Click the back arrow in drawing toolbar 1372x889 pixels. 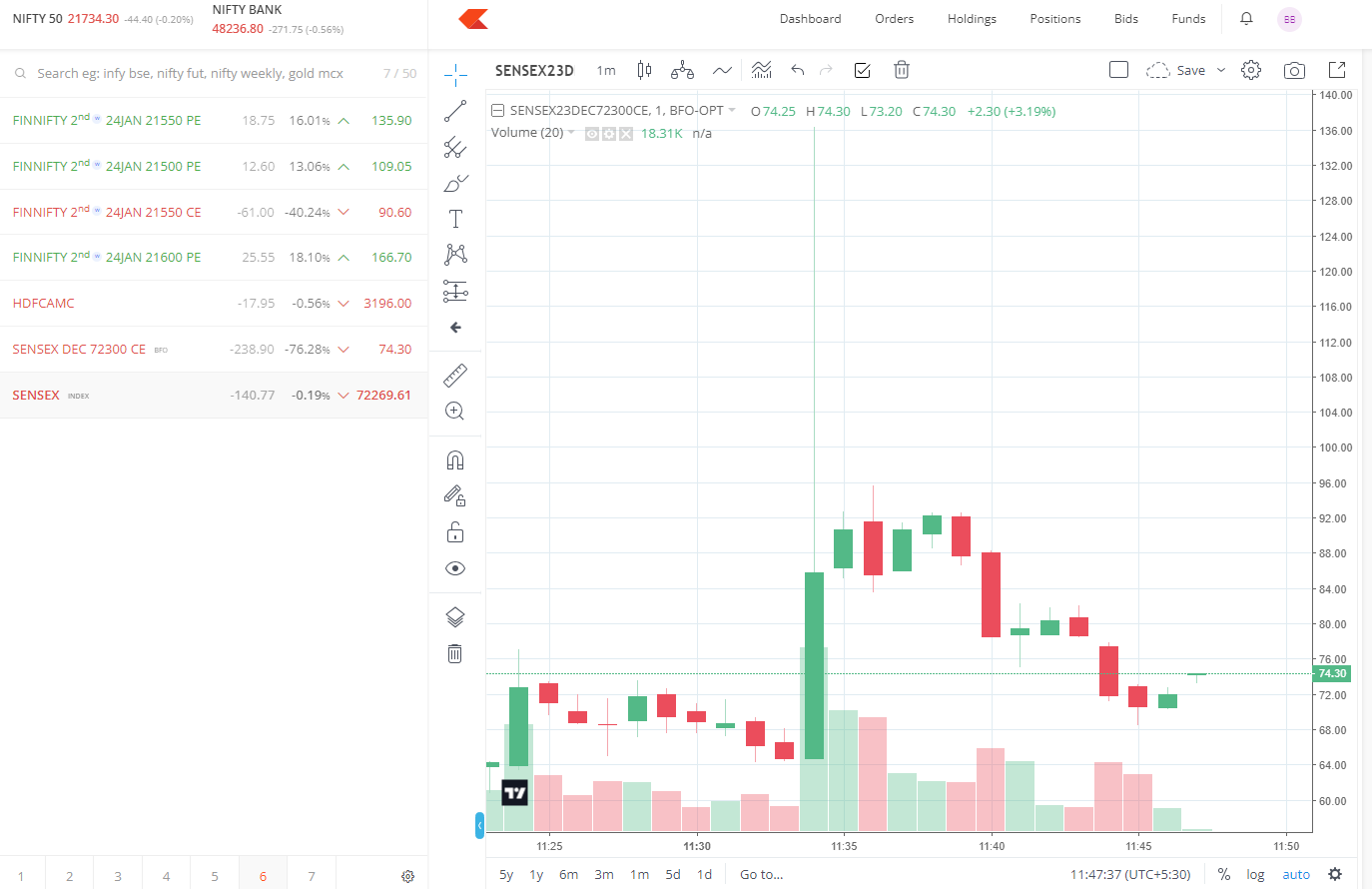(x=455, y=328)
